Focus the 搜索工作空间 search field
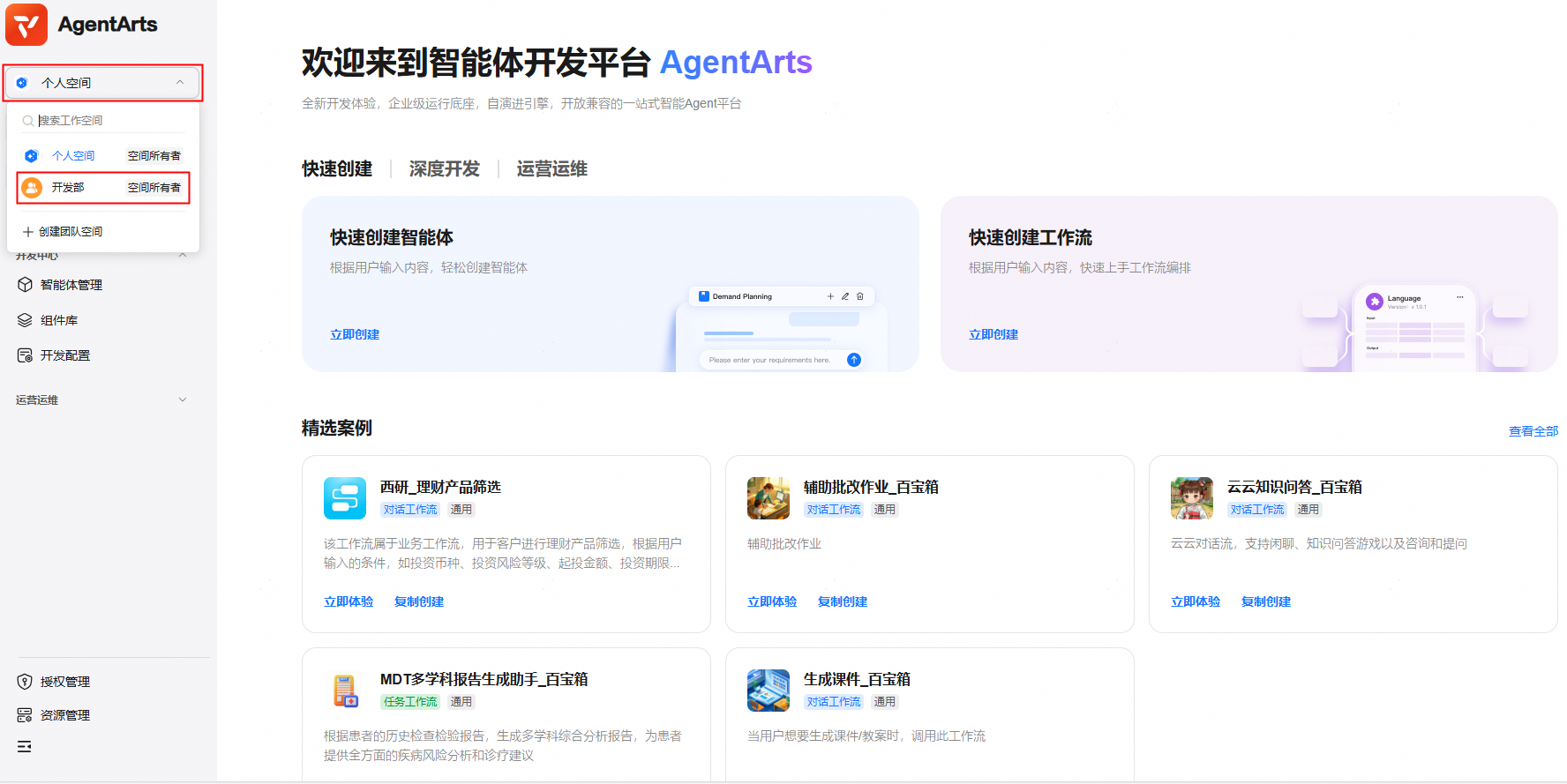Screen dimensions: 1567x784 [x=106, y=121]
